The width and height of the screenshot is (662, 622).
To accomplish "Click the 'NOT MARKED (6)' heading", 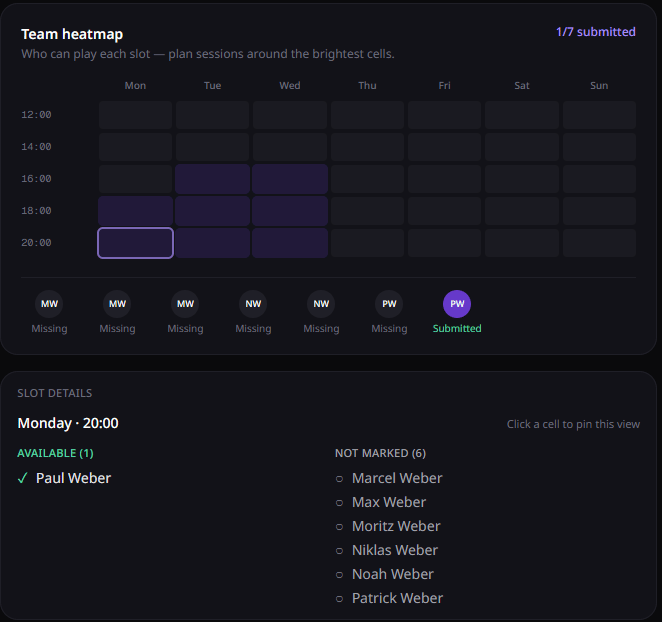I will pos(380,453).
